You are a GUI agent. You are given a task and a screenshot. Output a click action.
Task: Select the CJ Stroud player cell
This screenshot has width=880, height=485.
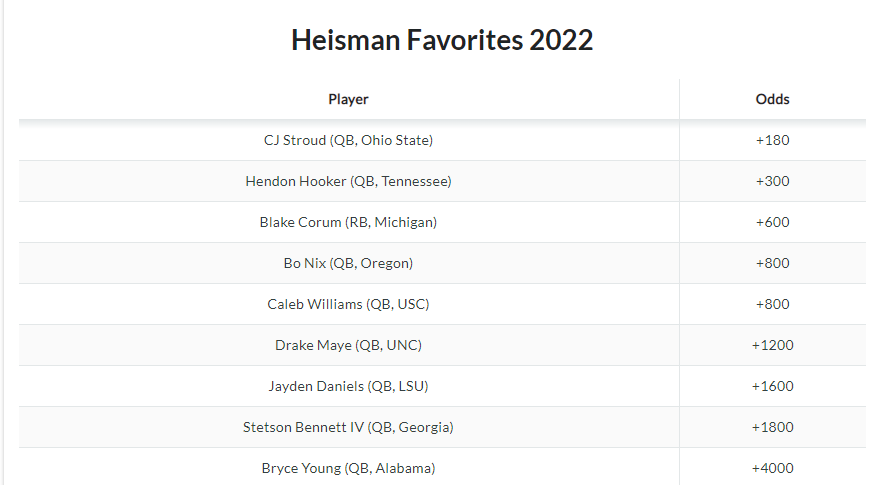tap(348, 140)
